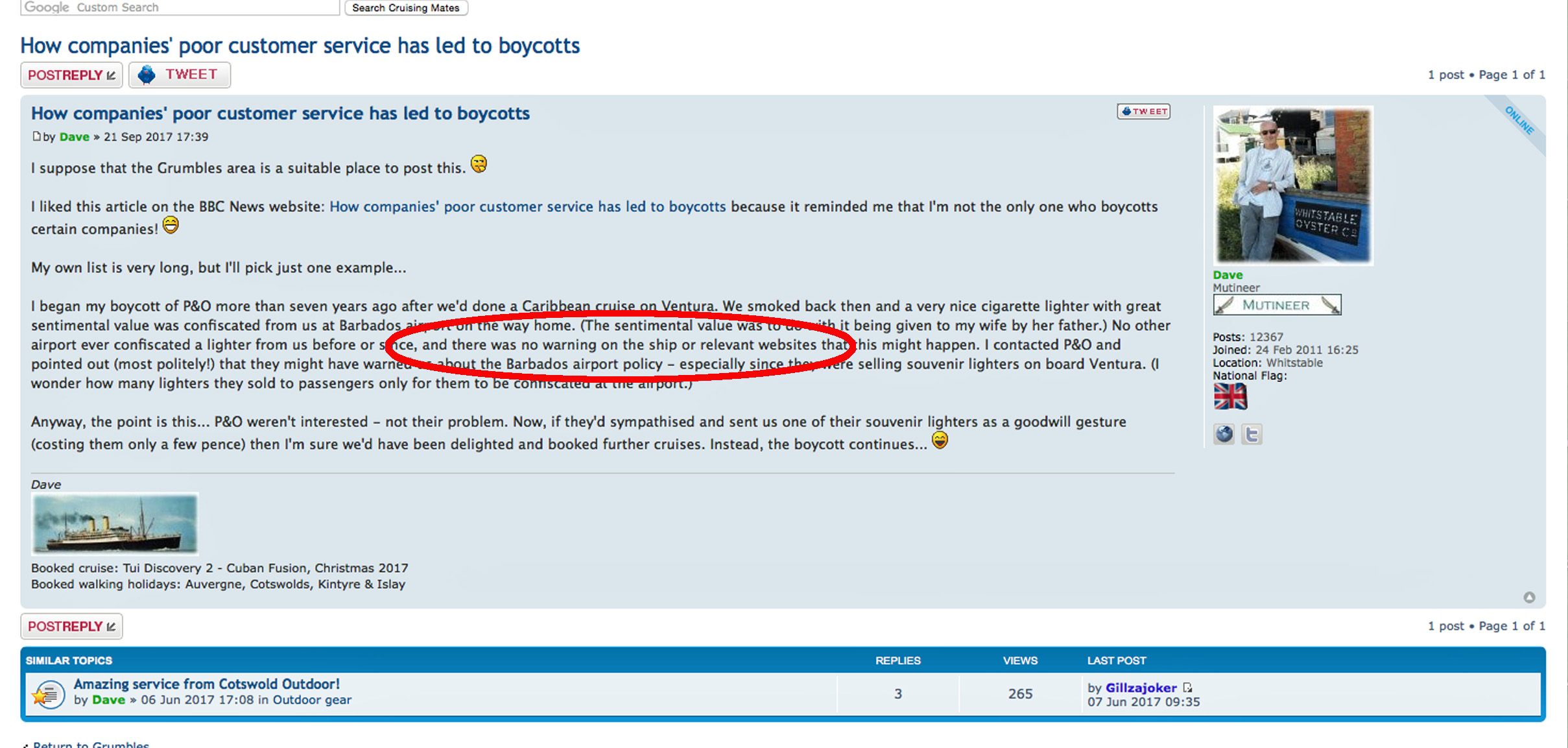This screenshot has height=748, width=1568.
Task: Click the UK national flag icon
Action: click(x=1230, y=396)
